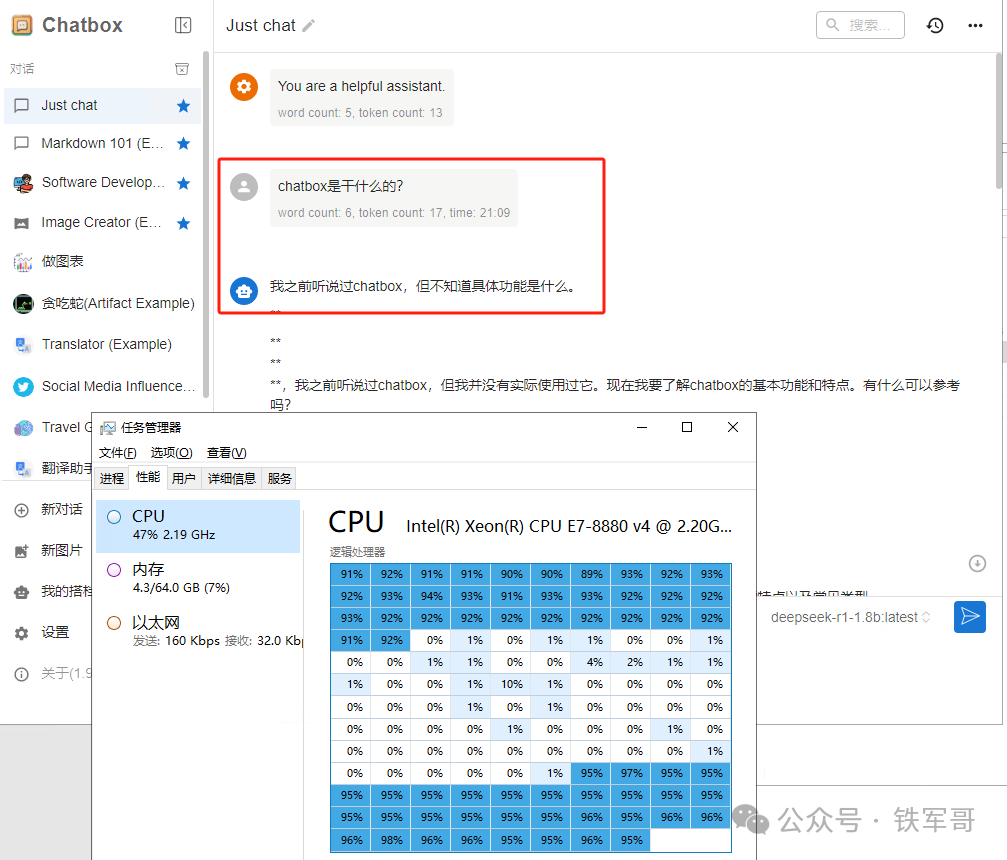Switch to the 进程 tab
1007x860 pixels.
[112, 478]
